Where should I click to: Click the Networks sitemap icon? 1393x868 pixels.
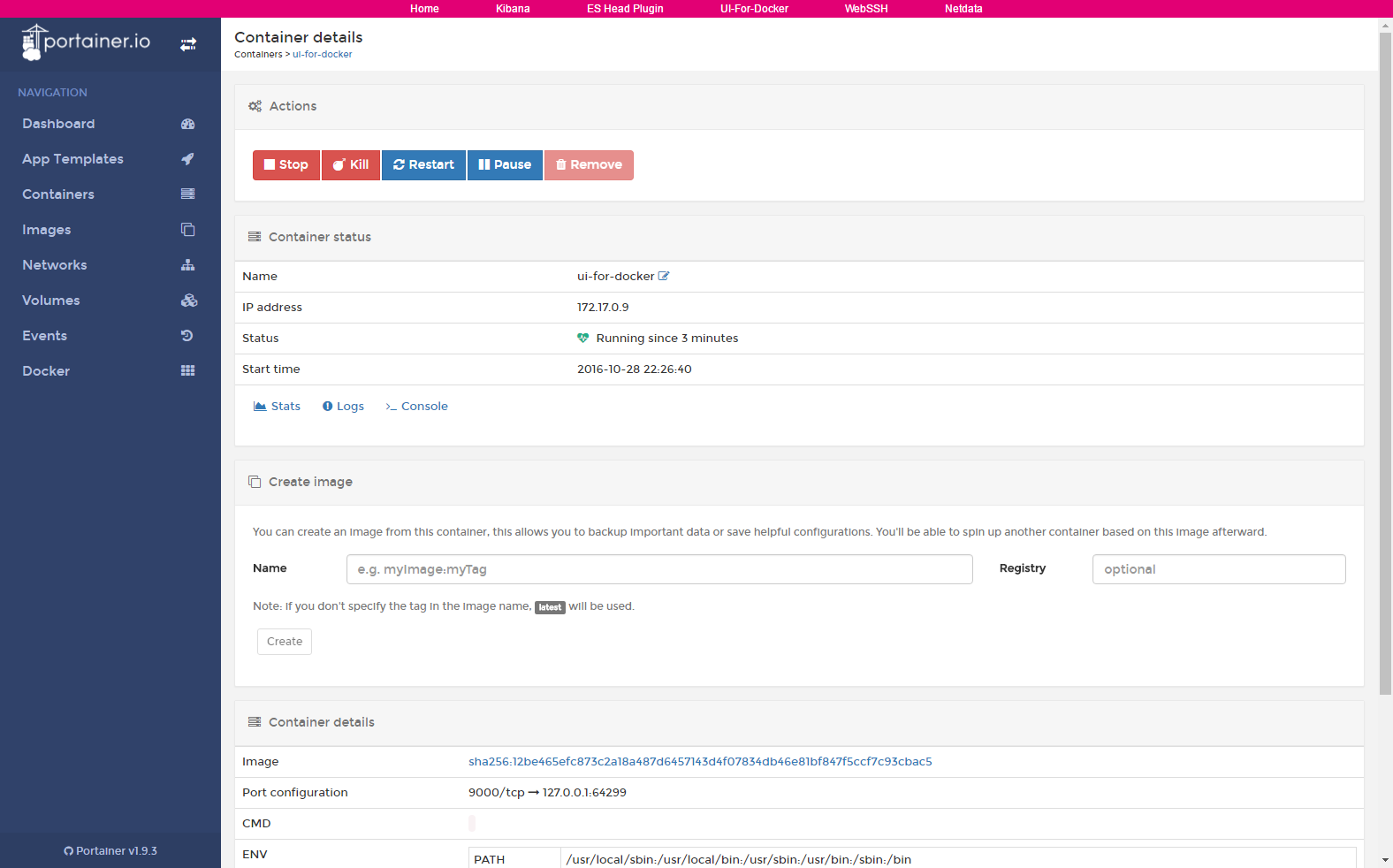pos(187,265)
